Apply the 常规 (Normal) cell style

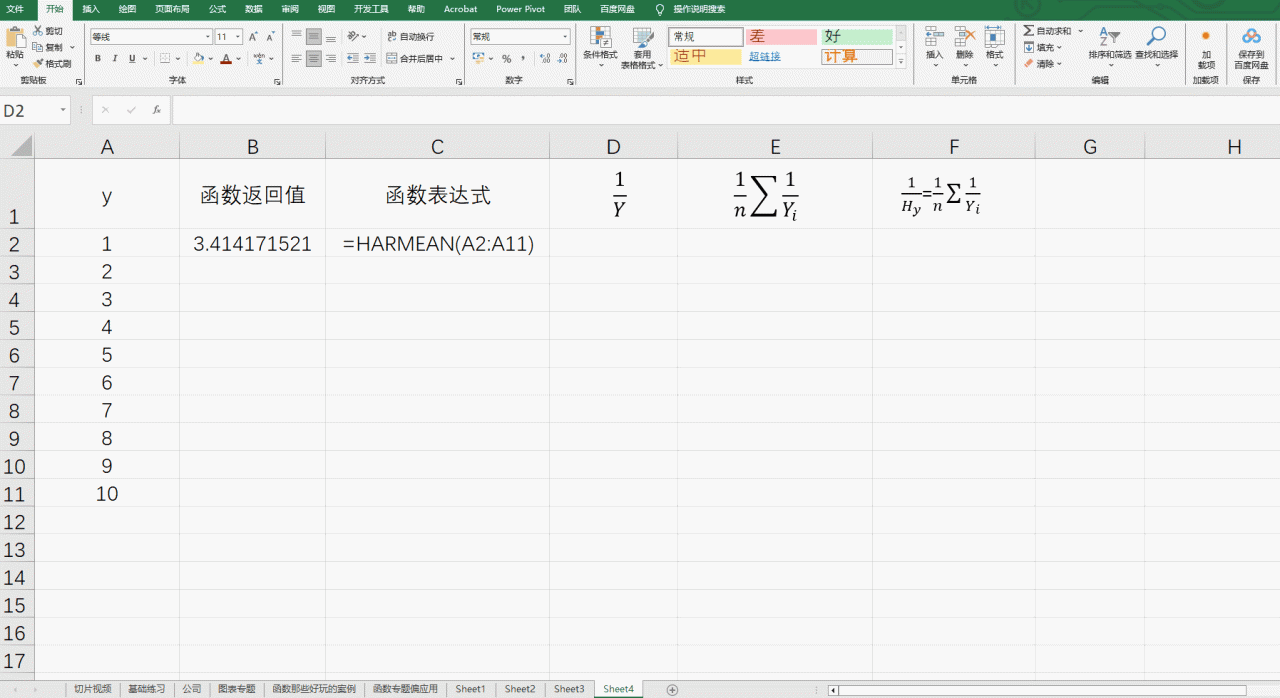706,37
